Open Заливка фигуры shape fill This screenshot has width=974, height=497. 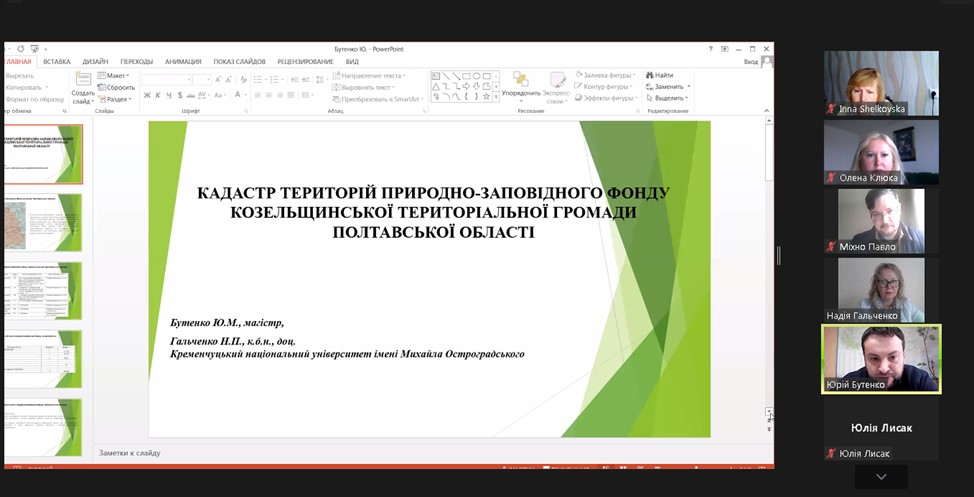tap(605, 75)
